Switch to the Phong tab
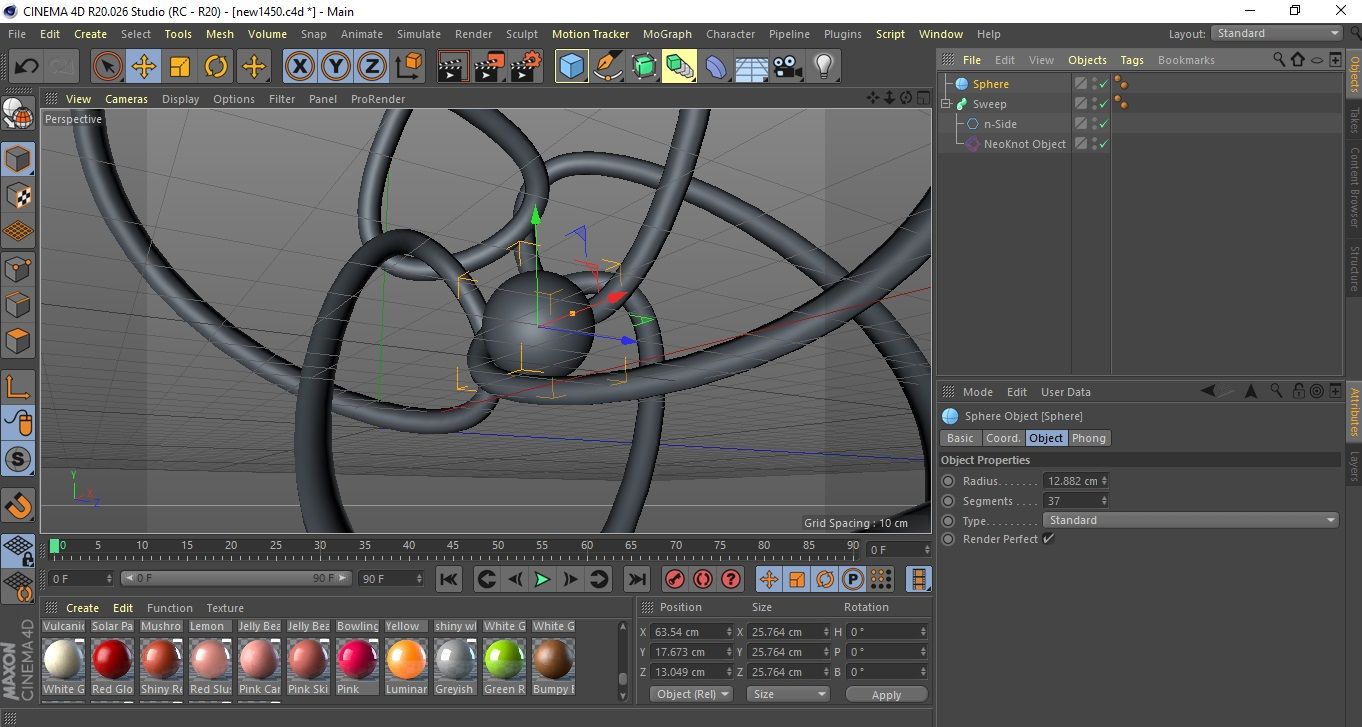Screen dimensions: 1362x727 (1089, 438)
